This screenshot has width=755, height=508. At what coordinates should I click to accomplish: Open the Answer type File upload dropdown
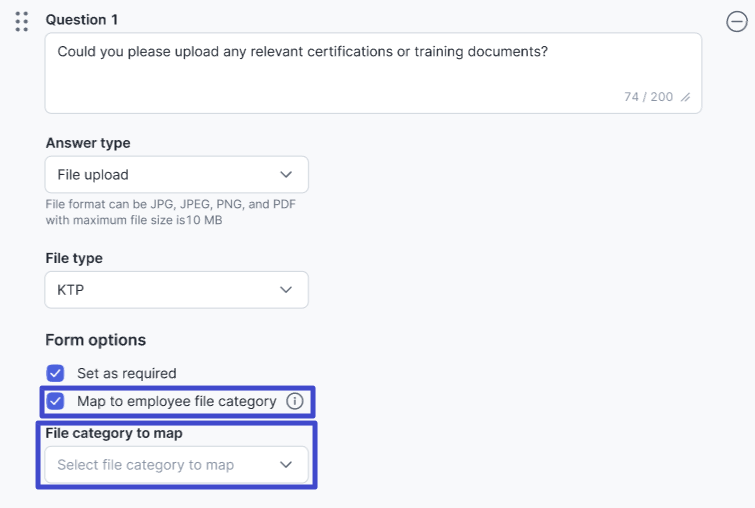tap(177, 174)
